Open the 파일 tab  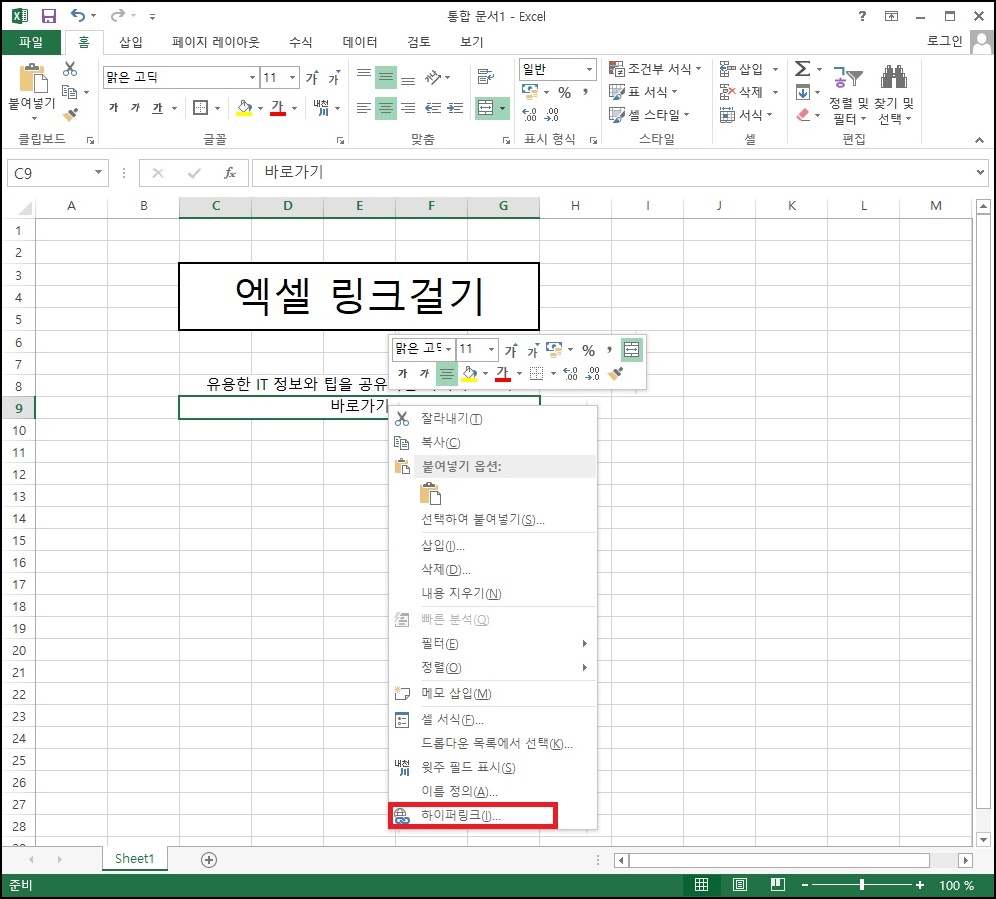tap(31, 42)
